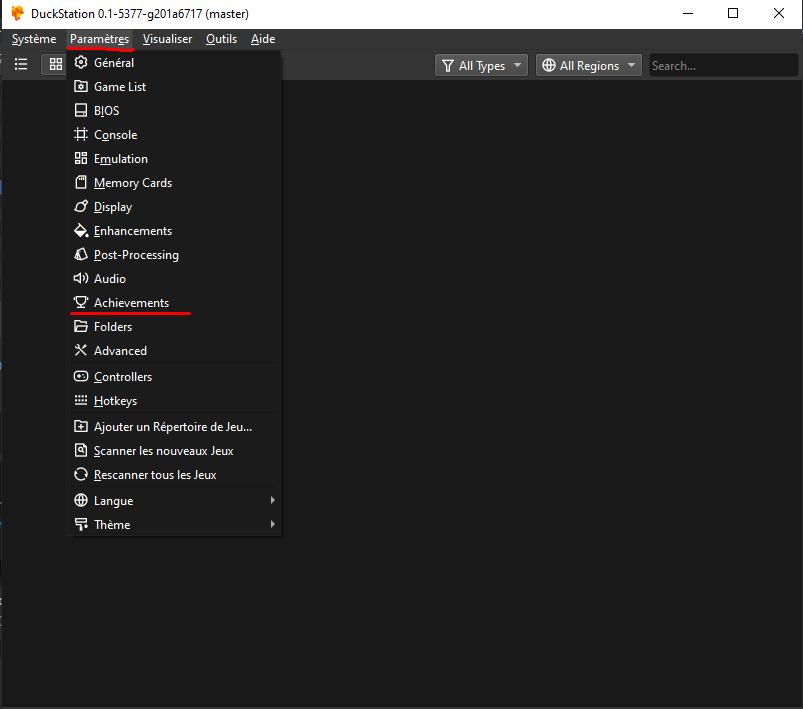This screenshot has width=803, height=709.
Task: Open the Outils menu
Action: click(x=220, y=39)
